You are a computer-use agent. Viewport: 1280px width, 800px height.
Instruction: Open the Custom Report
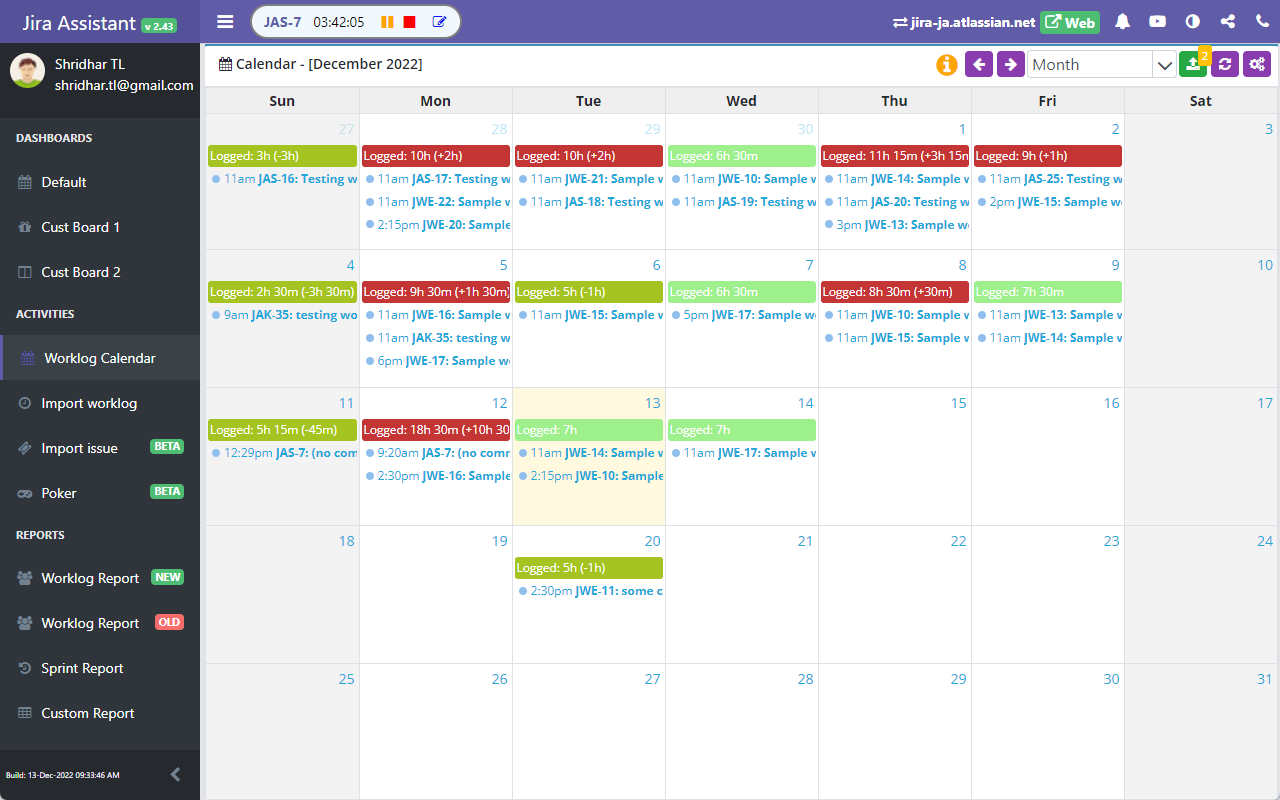pos(100,713)
